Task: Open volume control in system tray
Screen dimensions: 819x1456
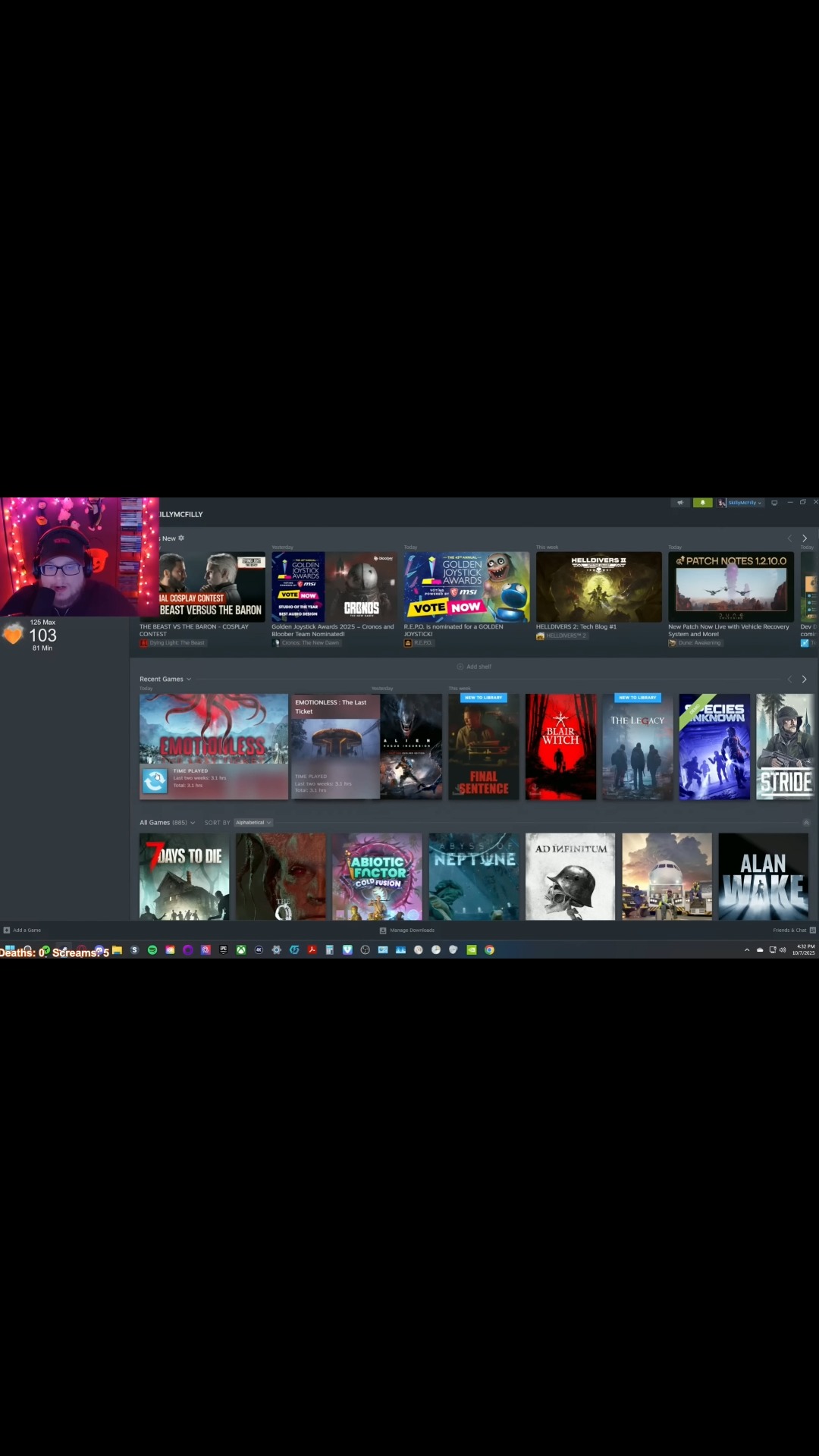Action: tap(783, 949)
